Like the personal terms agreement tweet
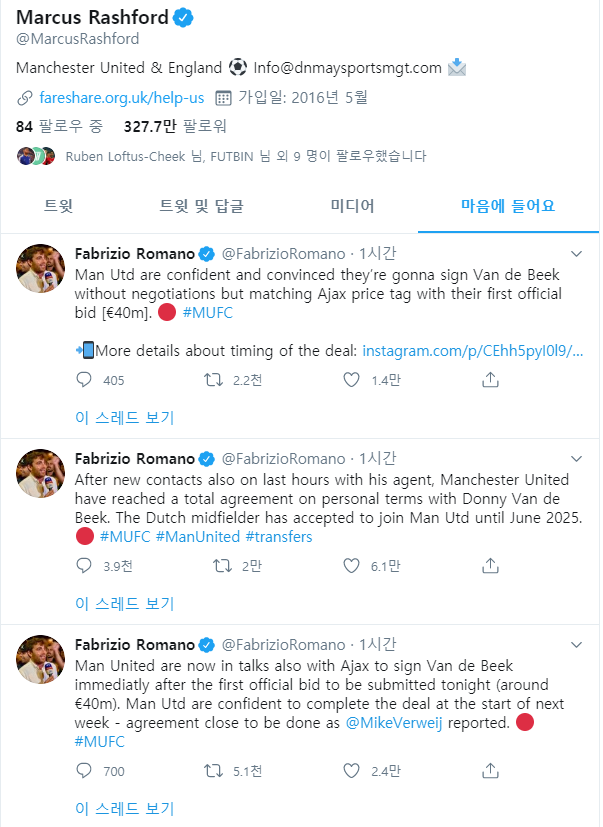The width and height of the screenshot is (603, 827). click(351, 566)
